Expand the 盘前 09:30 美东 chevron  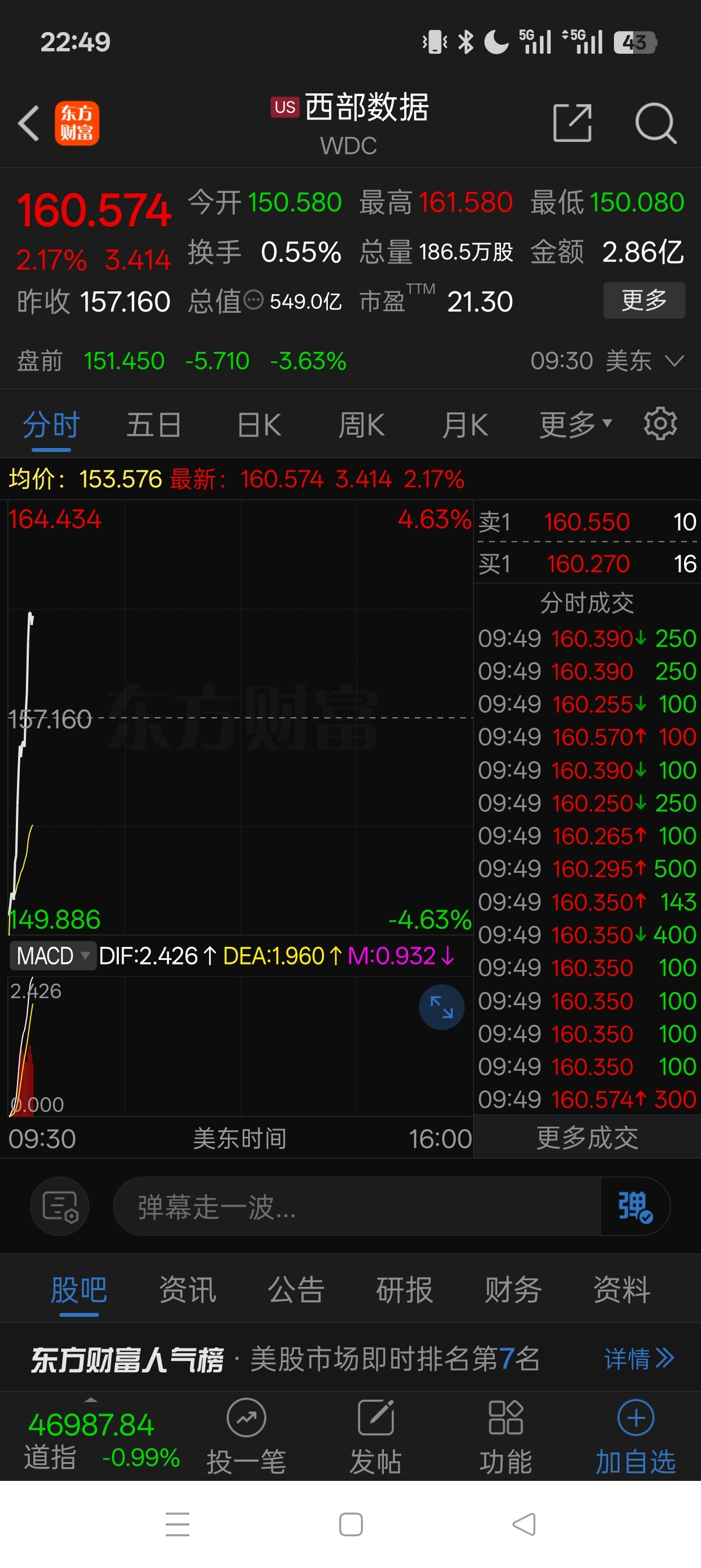pos(674,361)
